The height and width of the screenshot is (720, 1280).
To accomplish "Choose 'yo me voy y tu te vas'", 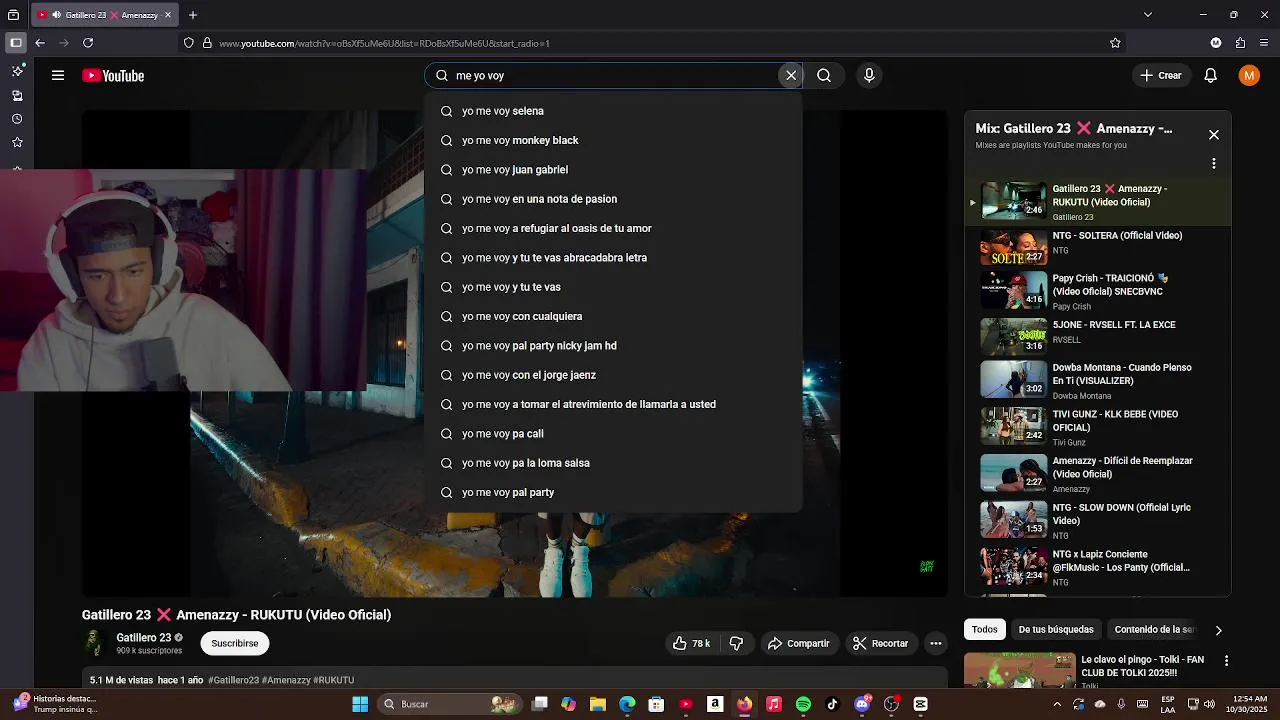I will (x=613, y=287).
